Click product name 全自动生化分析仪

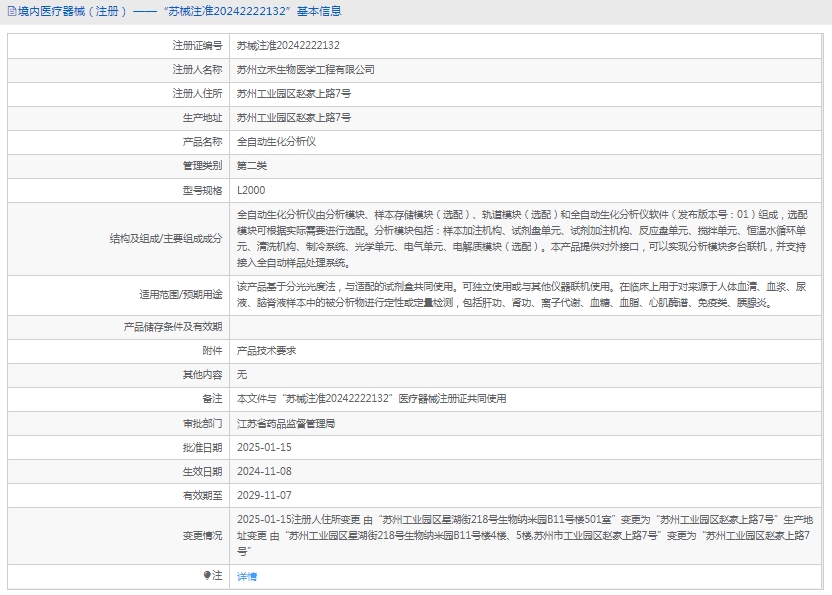(x=276, y=141)
